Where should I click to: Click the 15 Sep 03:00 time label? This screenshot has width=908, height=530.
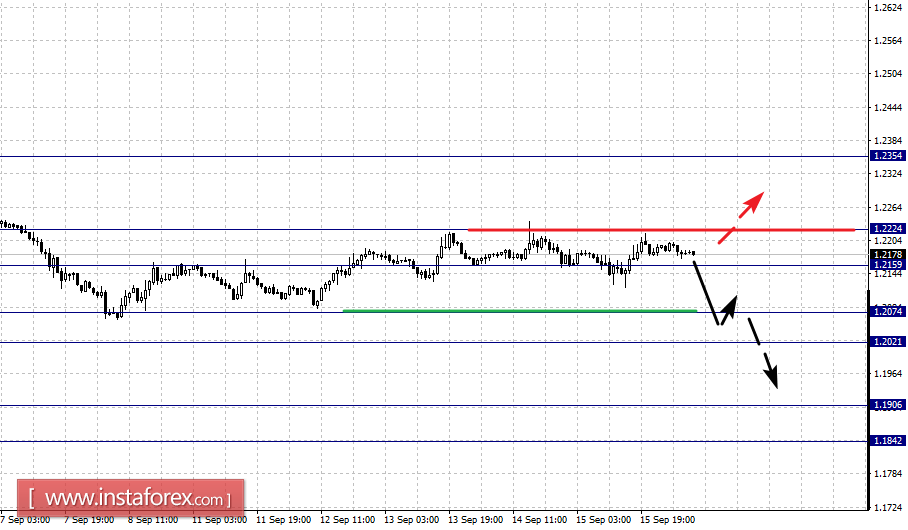(x=603, y=520)
